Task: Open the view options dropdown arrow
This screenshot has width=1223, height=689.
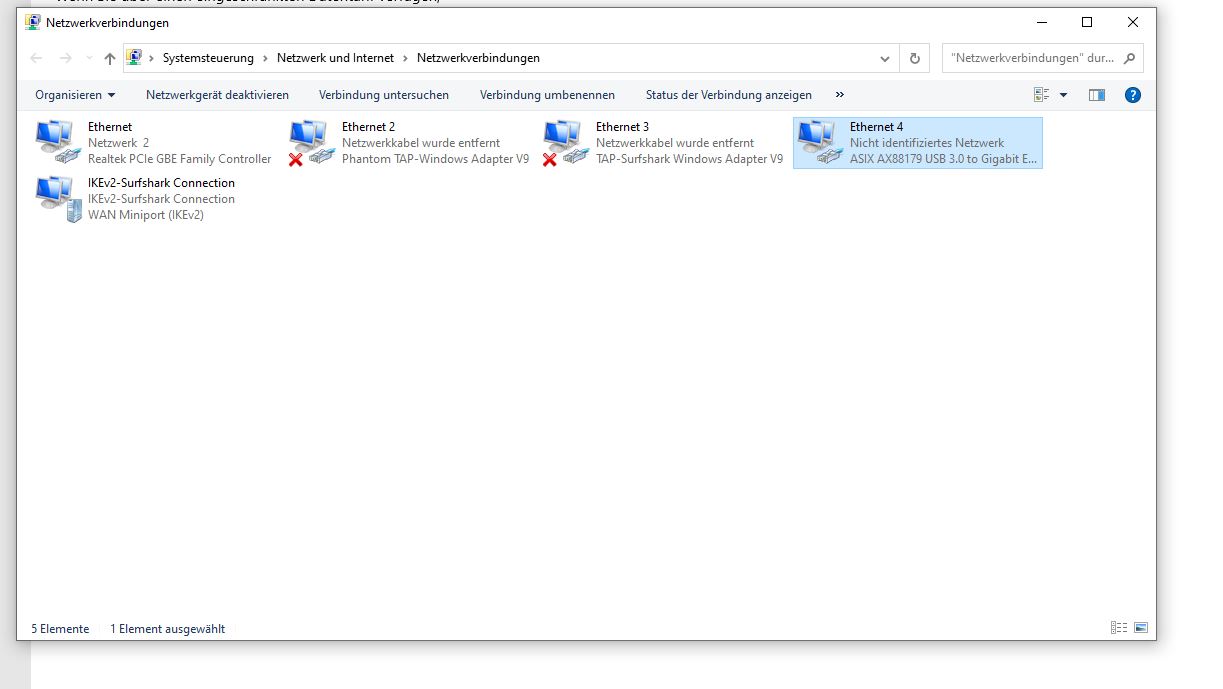Action: coord(1063,95)
